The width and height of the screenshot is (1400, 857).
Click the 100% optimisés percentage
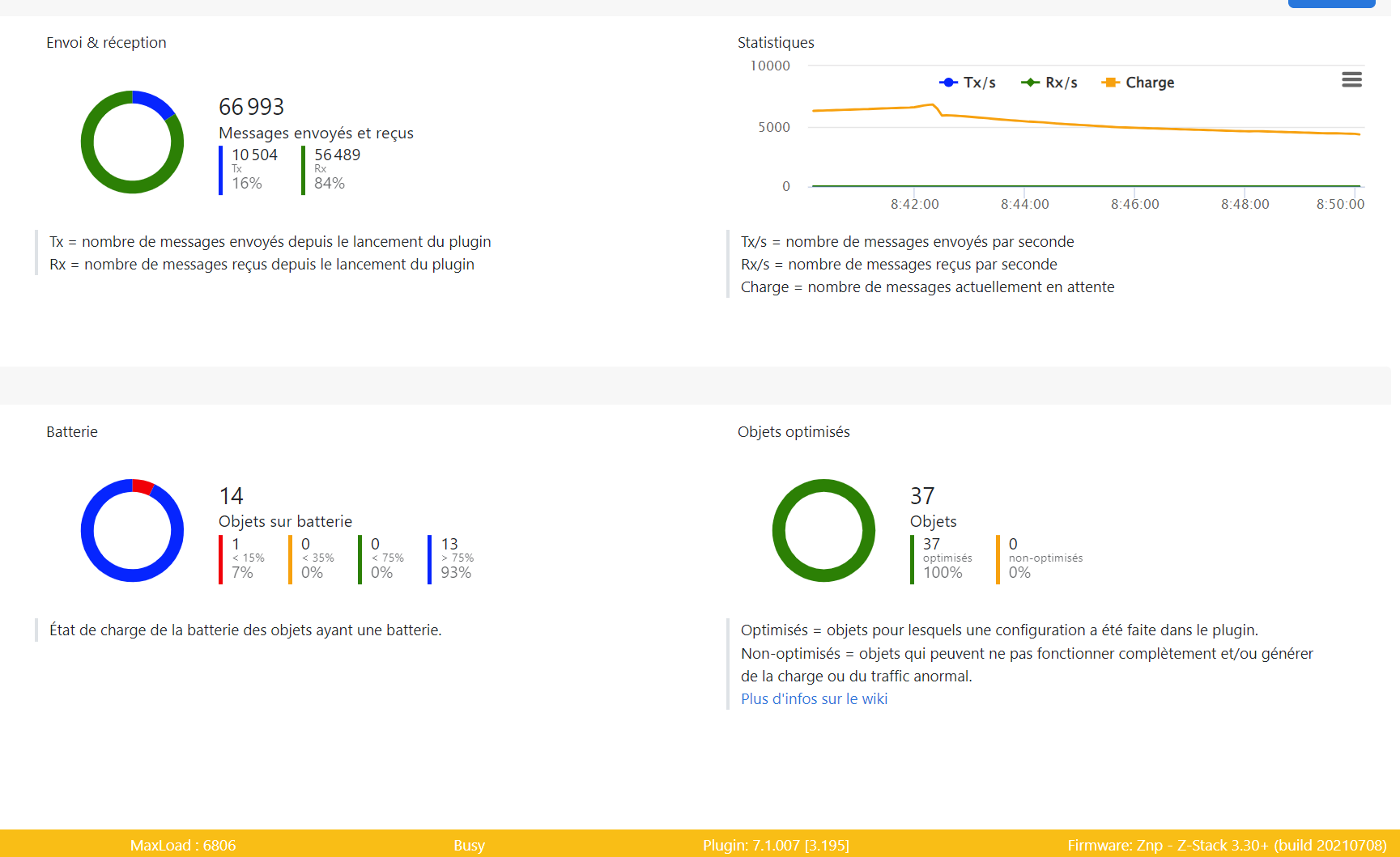tap(943, 573)
